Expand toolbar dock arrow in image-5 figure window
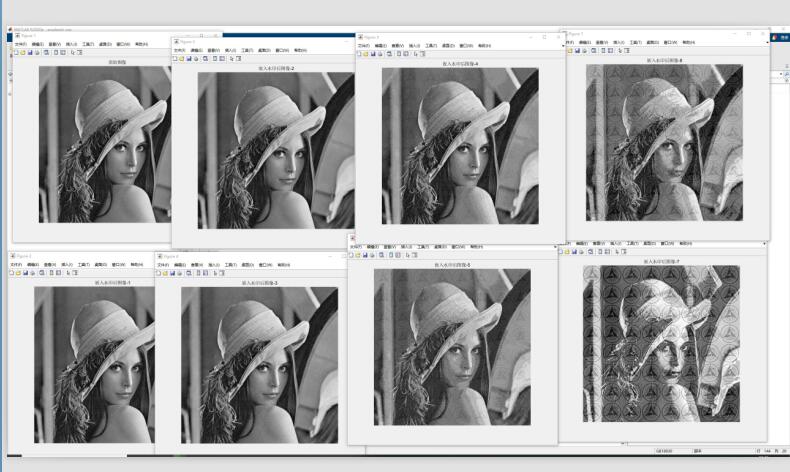Viewport: 790px width, 472px height. coord(555,247)
